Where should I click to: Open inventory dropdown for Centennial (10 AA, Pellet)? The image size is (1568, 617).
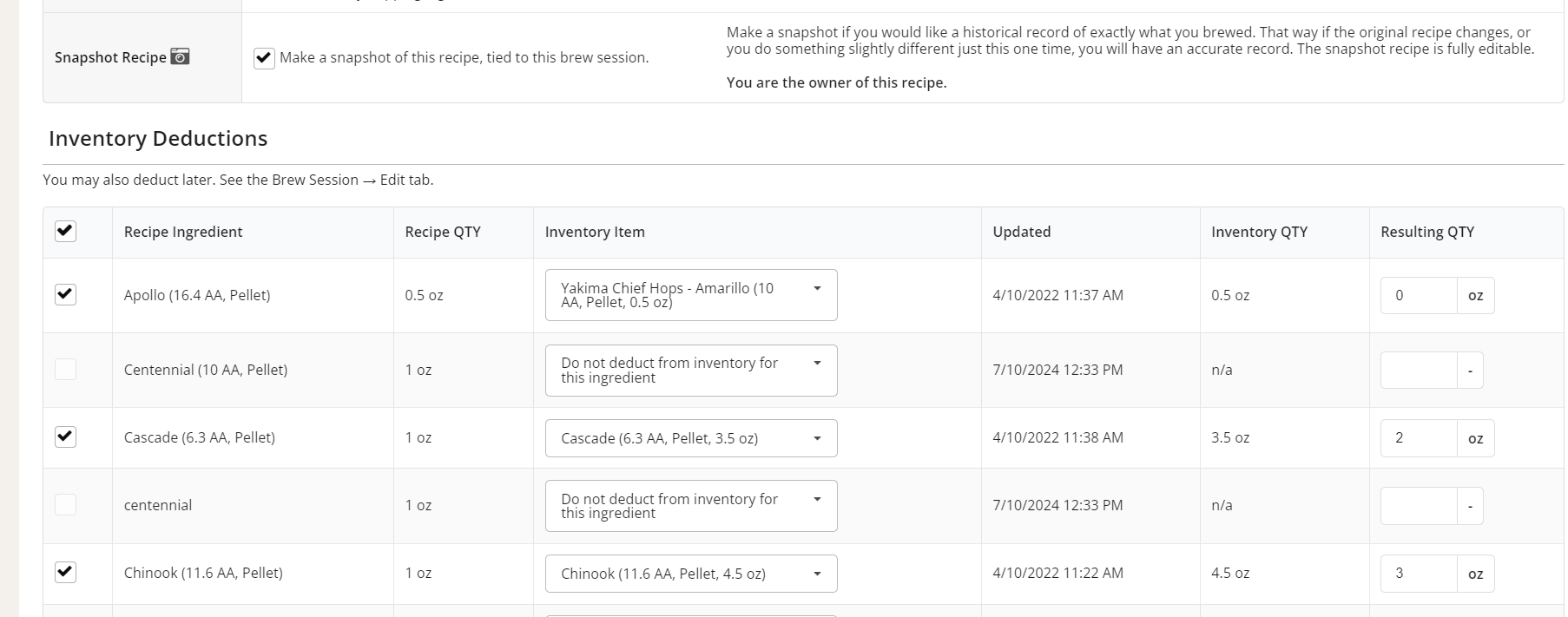(x=691, y=371)
